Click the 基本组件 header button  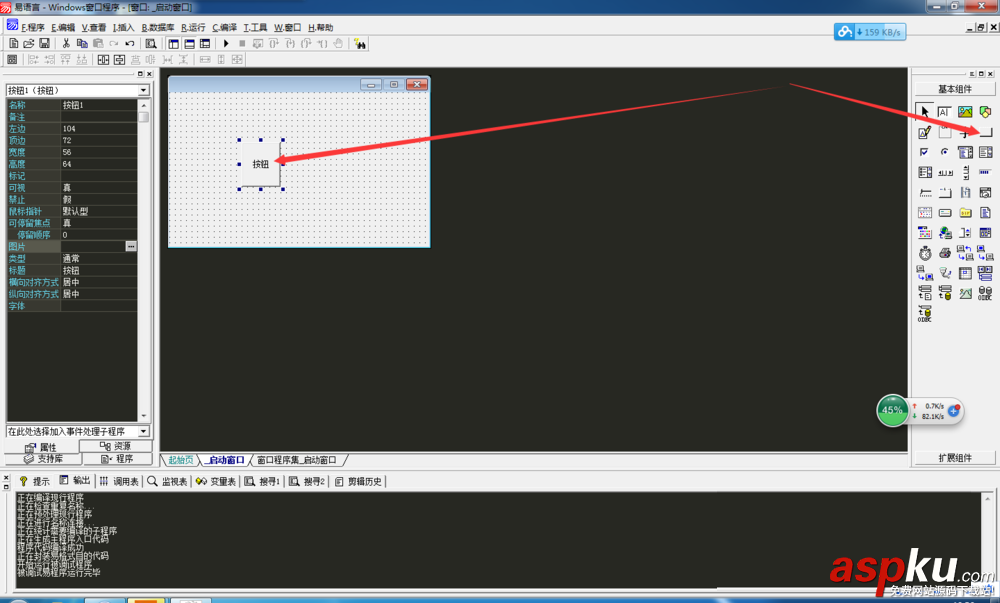click(955, 89)
